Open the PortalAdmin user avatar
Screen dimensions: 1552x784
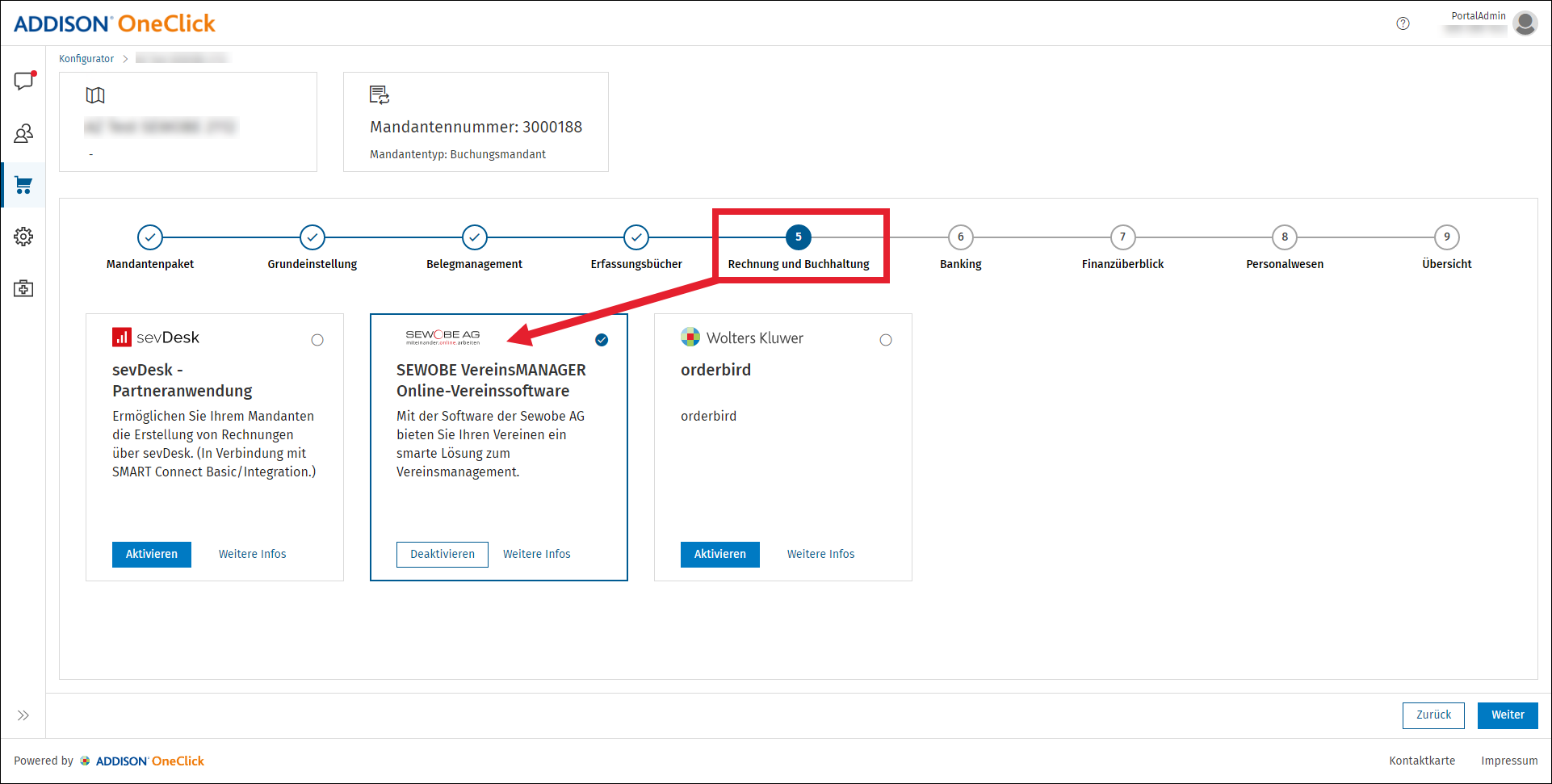(x=1525, y=23)
